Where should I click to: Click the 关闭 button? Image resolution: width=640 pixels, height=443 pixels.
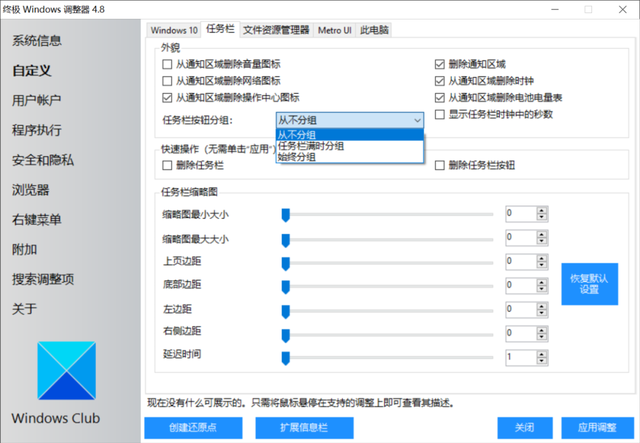point(524,427)
